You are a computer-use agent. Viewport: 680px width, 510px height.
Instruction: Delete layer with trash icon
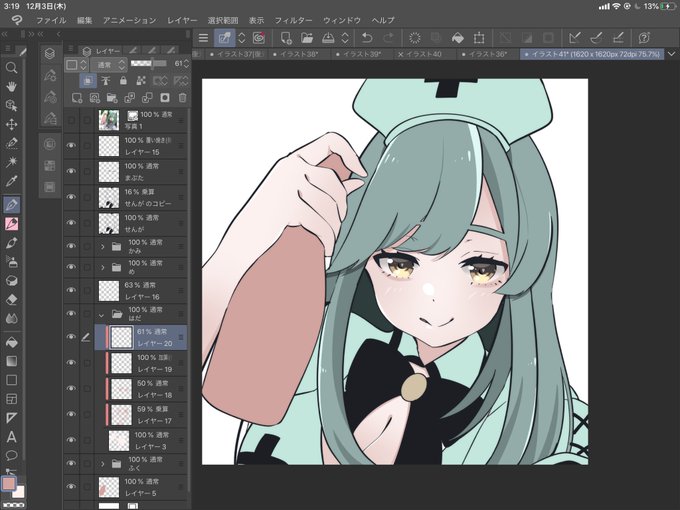point(183,98)
